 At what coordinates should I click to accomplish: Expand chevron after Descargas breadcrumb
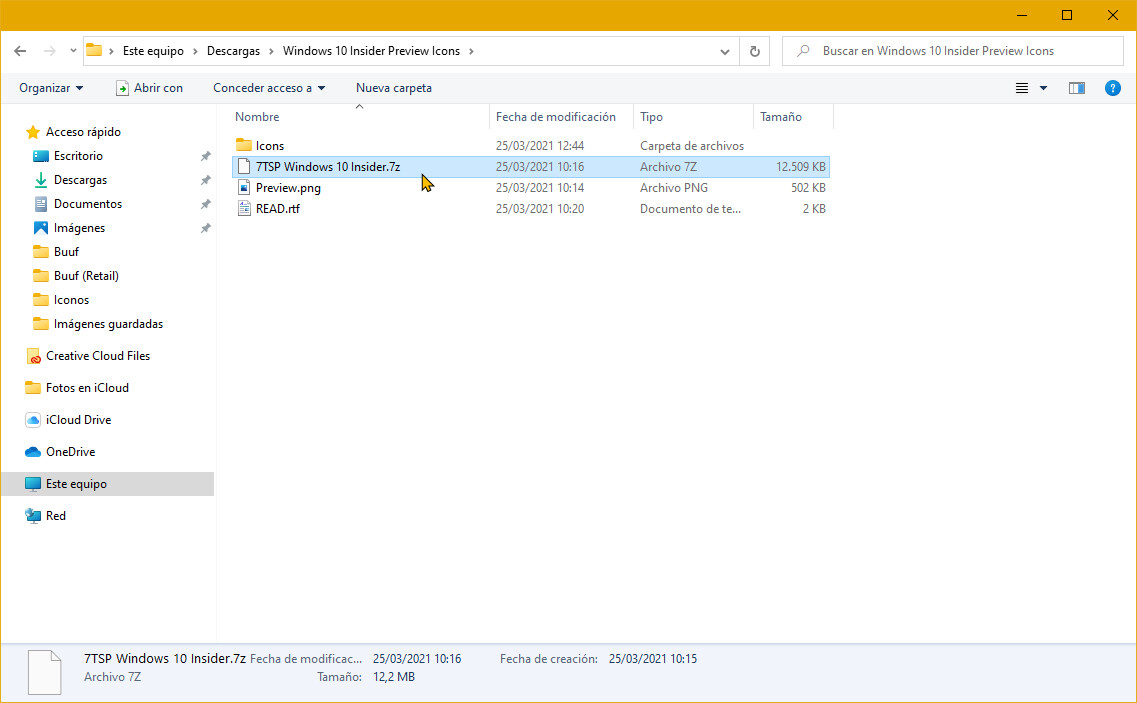pos(271,51)
